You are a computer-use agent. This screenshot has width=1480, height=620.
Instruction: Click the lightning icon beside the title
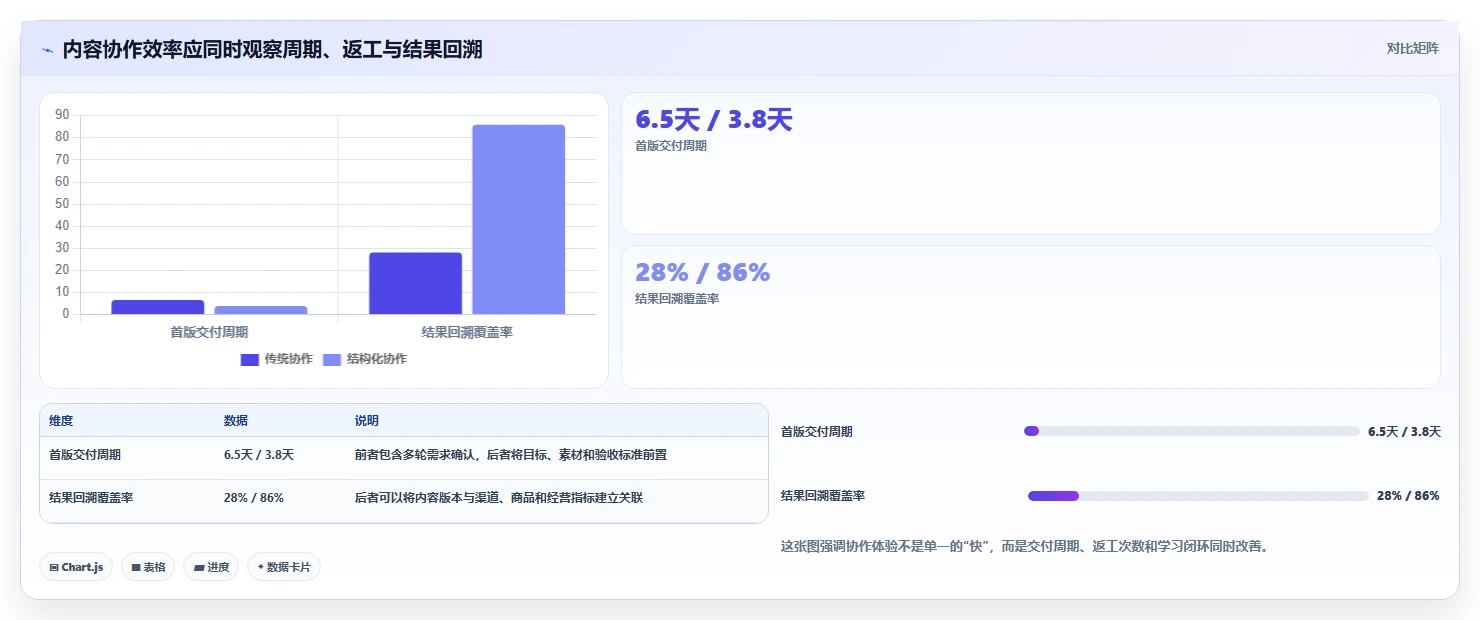(x=47, y=50)
